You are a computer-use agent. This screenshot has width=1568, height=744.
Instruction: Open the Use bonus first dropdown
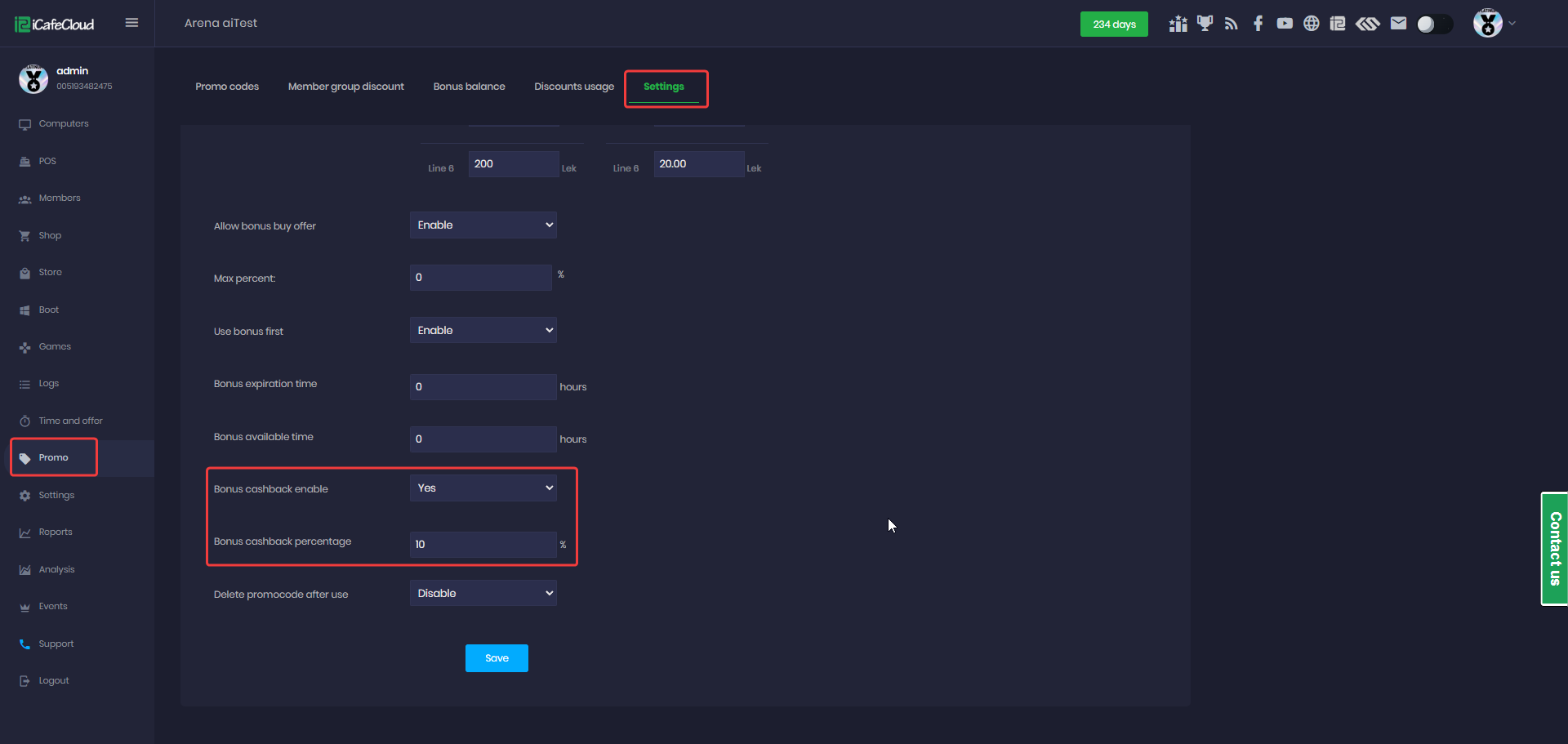[x=483, y=330]
